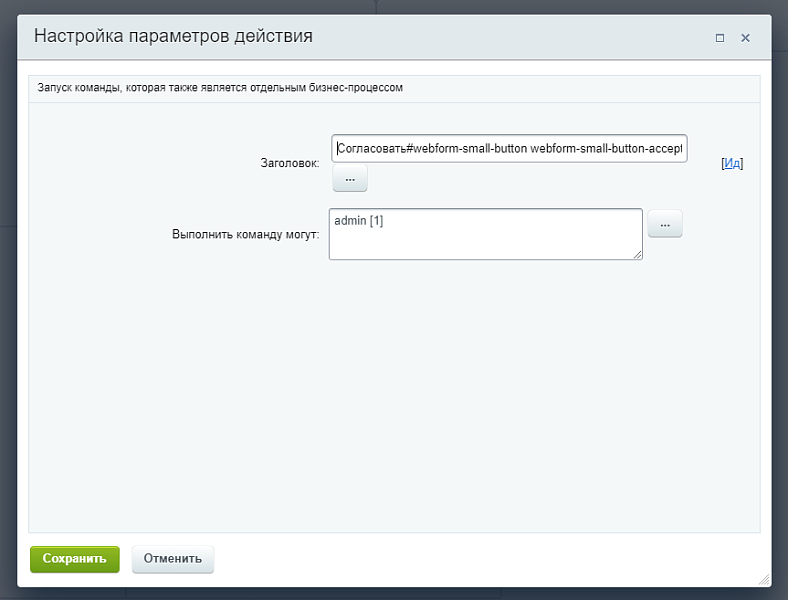Click the Заголовок: field label
Screen dimensions: 788x600
click(x=289, y=162)
